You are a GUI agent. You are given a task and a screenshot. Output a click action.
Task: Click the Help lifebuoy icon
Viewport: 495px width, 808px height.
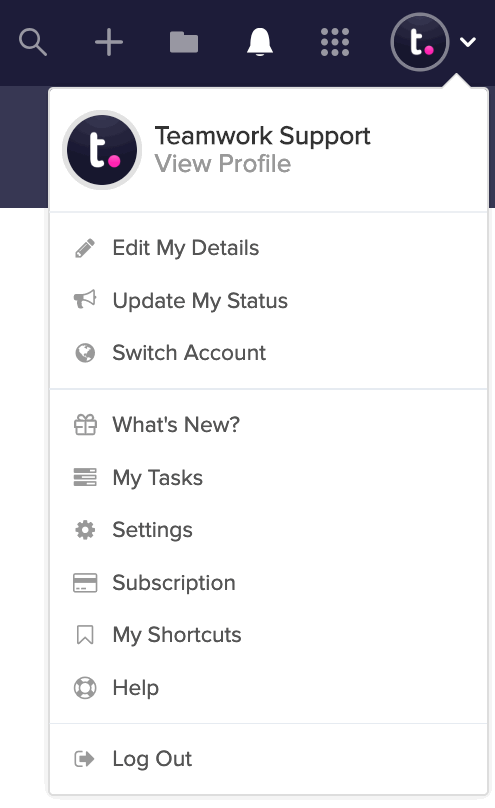click(85, 687)
